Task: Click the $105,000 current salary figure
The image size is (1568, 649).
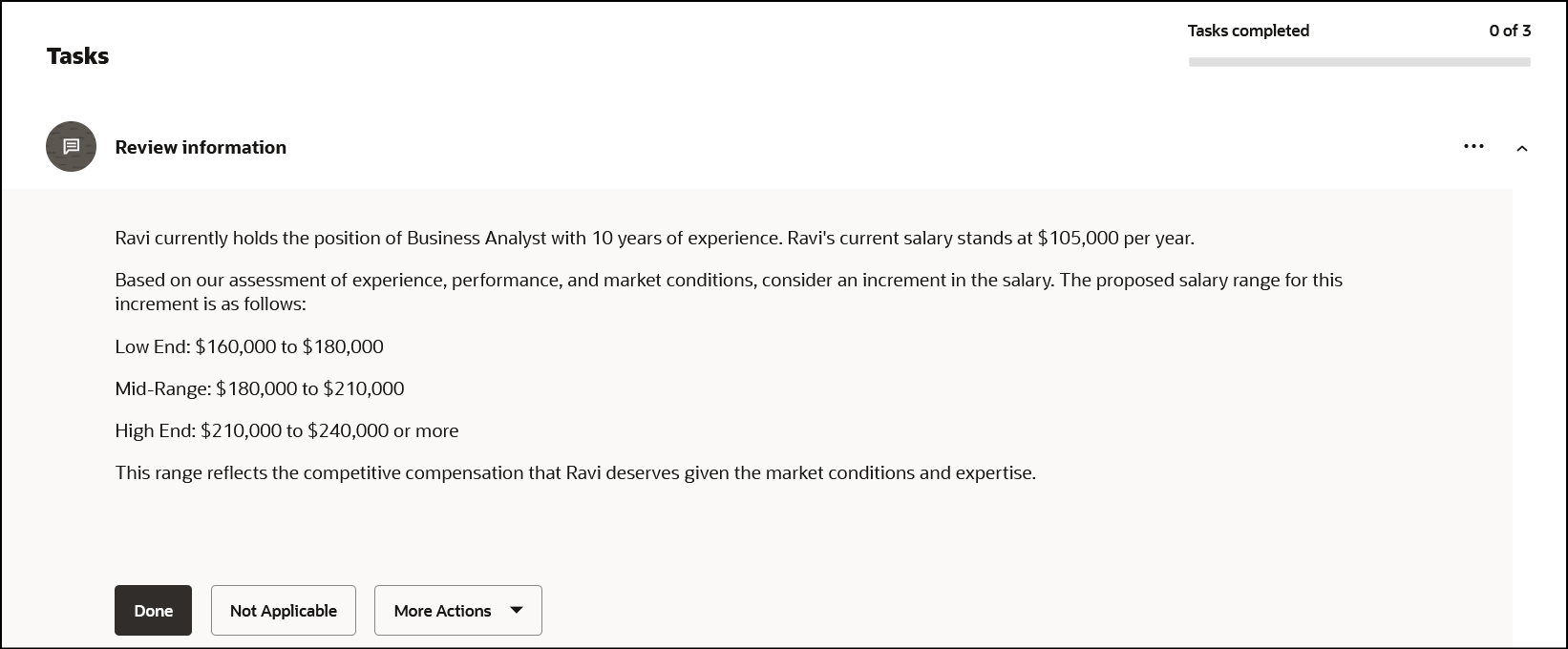Action: [1077, 238]
